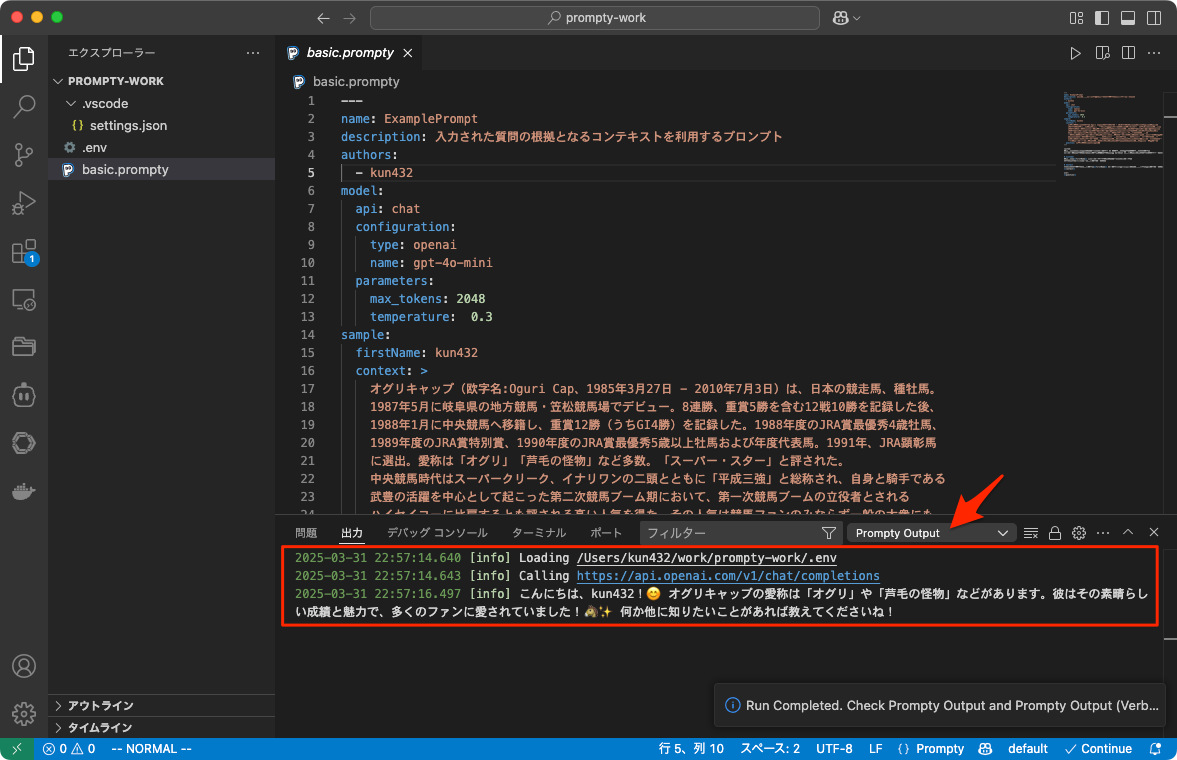The image size is (1177, 760).
Task: Click the editor minimap
Action: pyautogui.click(x=1113, y=135)
